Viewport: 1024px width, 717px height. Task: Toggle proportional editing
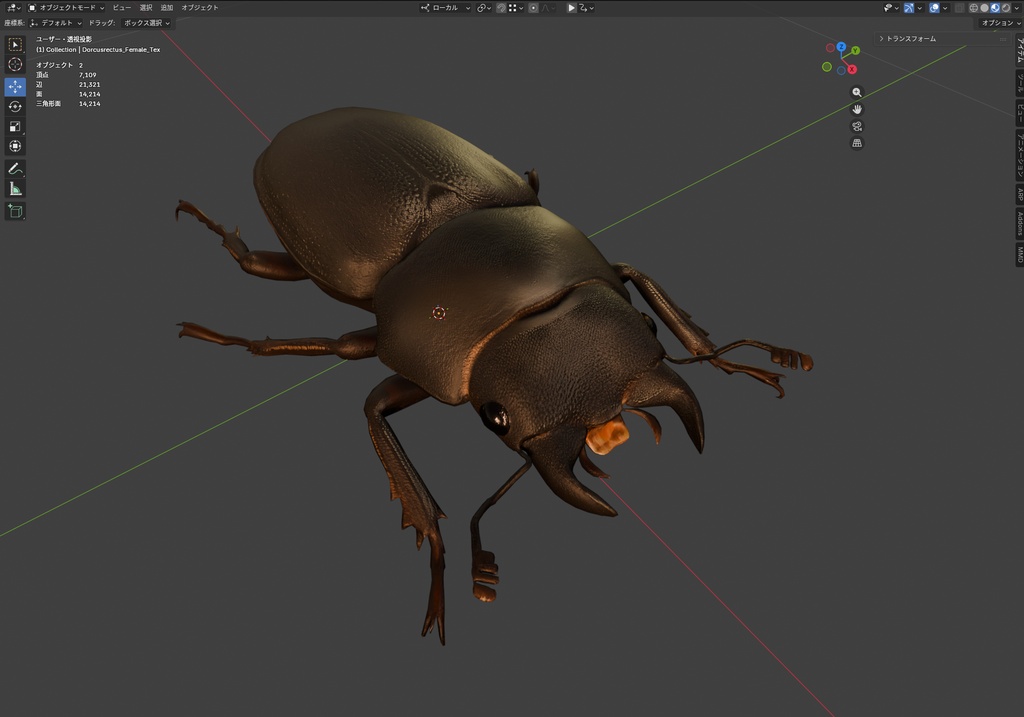coord(534,8)
